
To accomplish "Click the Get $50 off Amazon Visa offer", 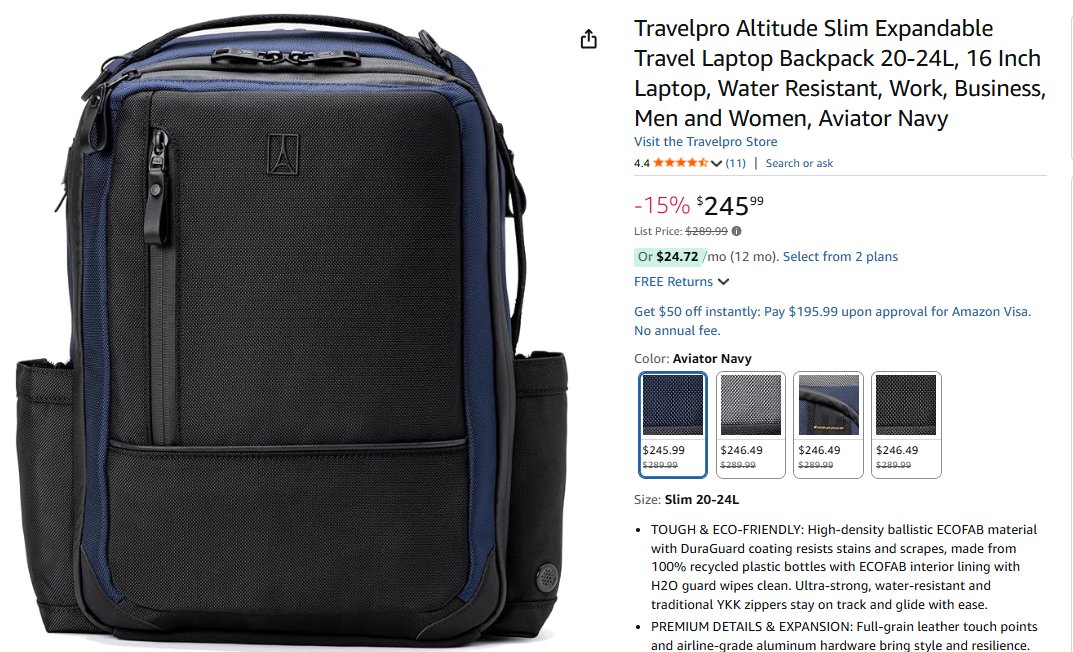I will (832, 321).
